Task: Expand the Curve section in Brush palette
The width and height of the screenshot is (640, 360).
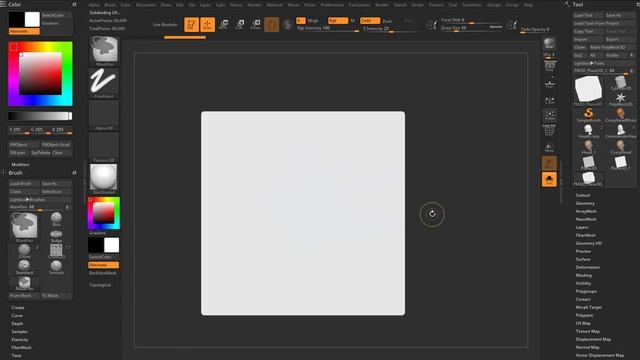Action: click(x=17, y=316)
